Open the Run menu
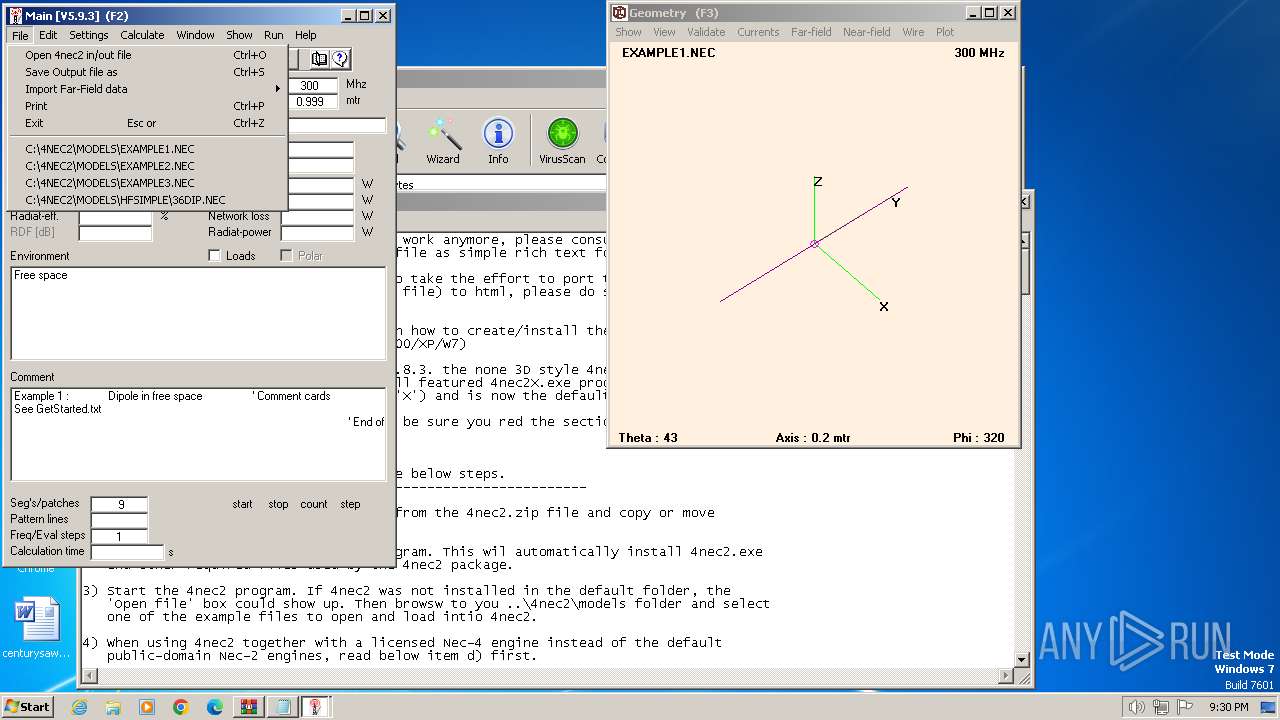 [274, 35]
